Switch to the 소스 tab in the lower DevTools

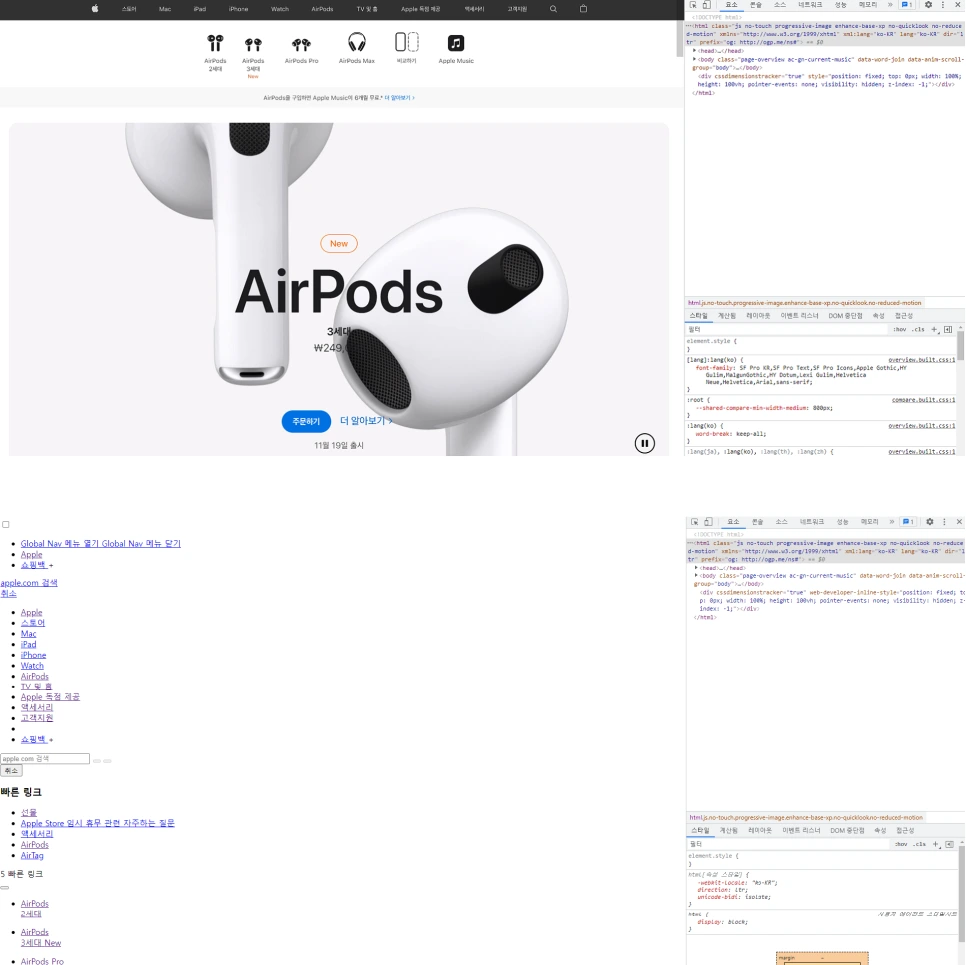point(781,522)
